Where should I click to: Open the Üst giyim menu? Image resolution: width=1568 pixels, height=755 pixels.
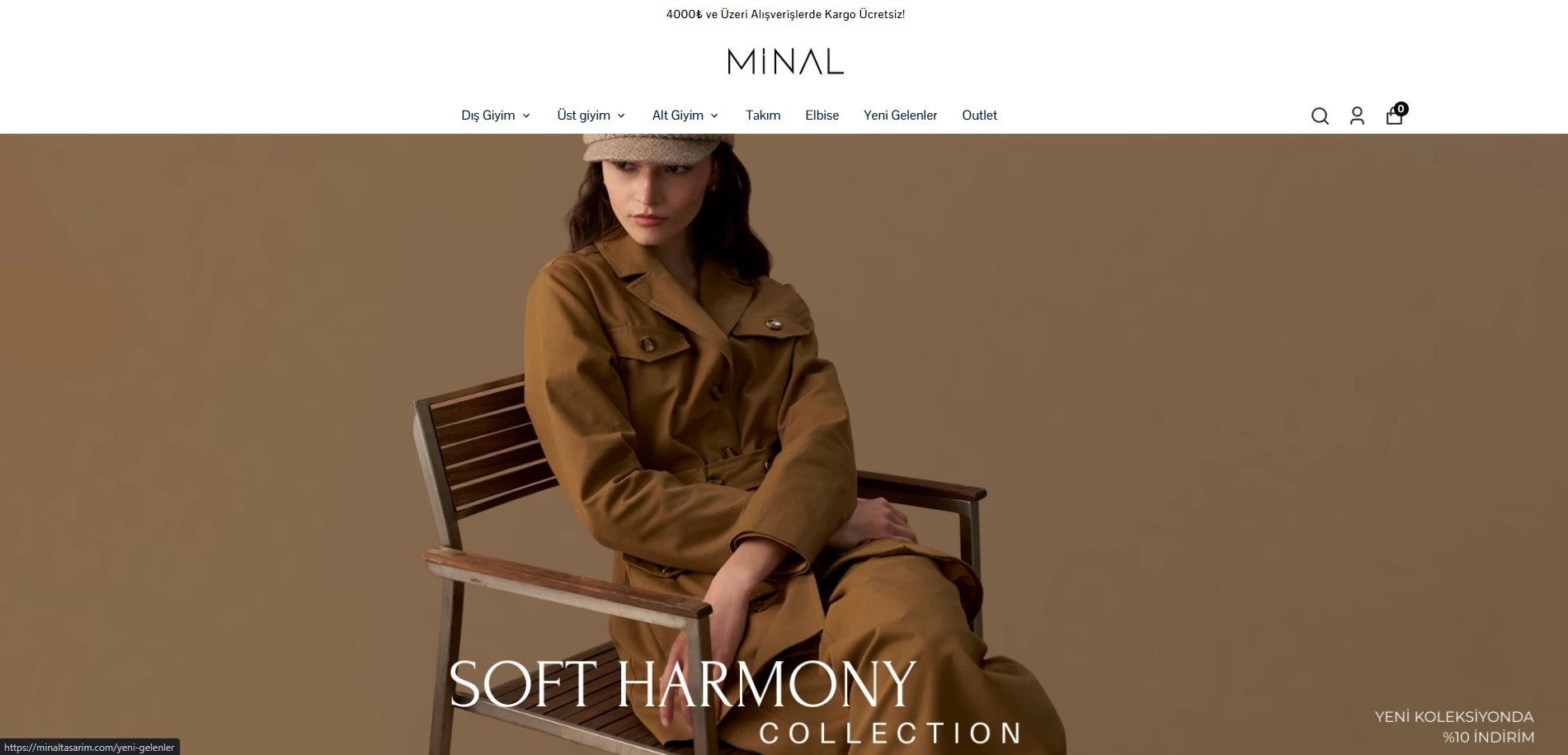click(584, 116)
